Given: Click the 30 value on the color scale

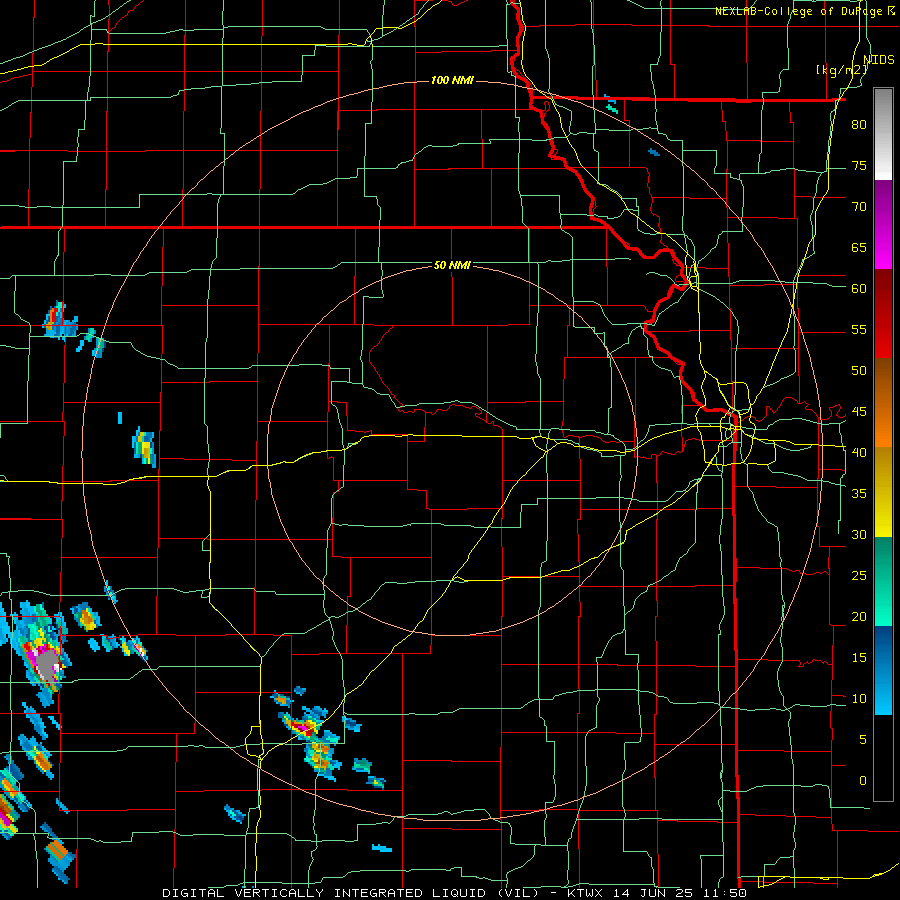Looking at the screenshot, I should (859, 534).
